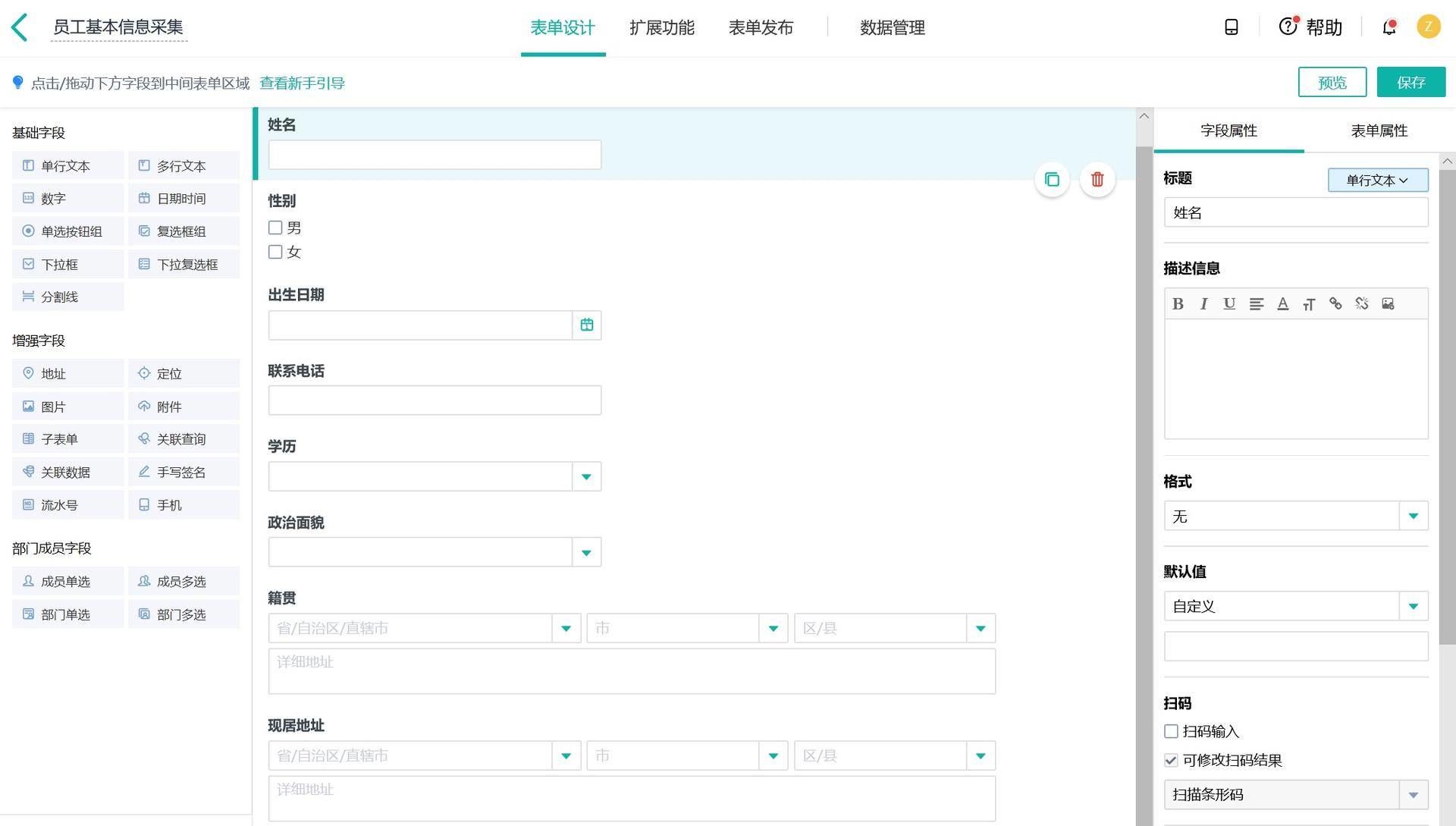
Task: Open the 格式 dropdown showing 无
Action: (x=1296, y=516)
